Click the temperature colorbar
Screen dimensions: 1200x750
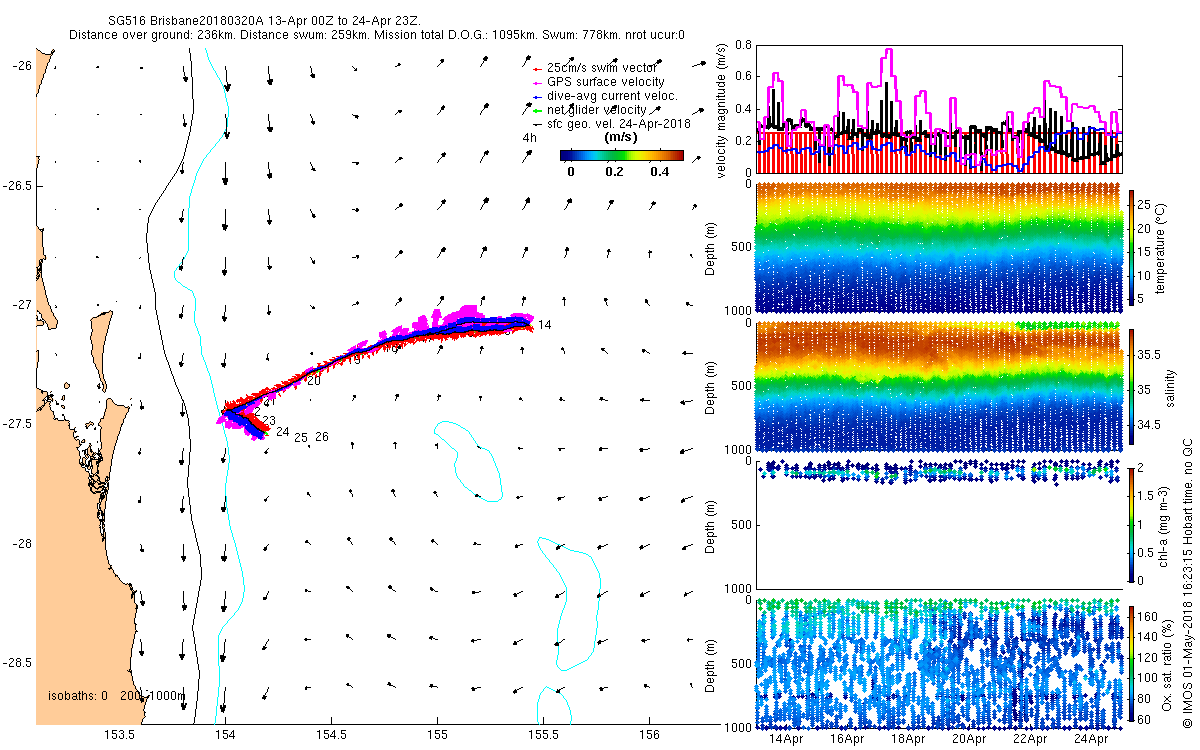(1132, 247)
